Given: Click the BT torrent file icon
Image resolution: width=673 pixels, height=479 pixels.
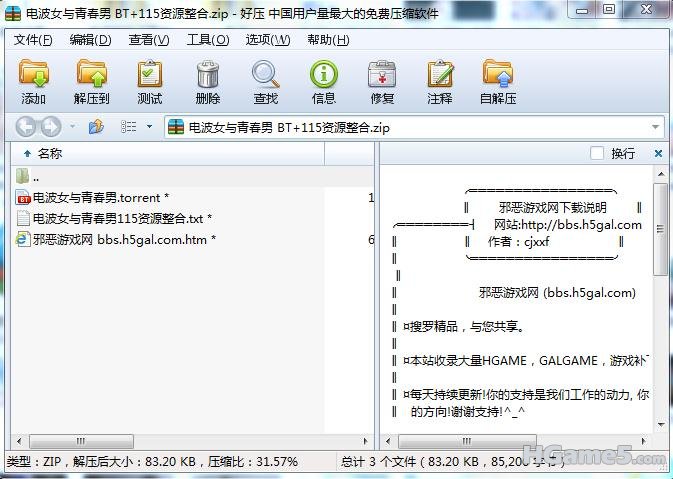Looking at the screenshot, I should point(23,198).
